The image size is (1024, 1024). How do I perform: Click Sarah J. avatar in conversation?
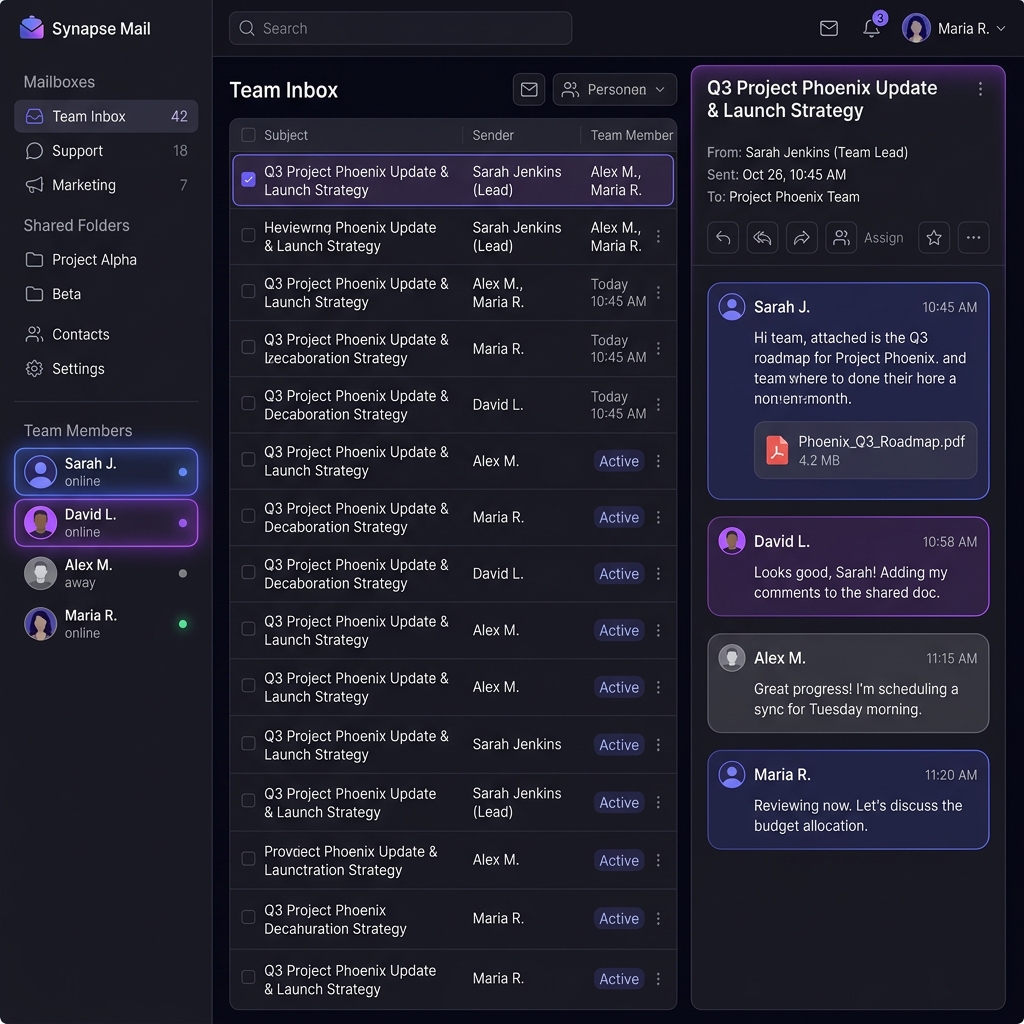point(731,306)
